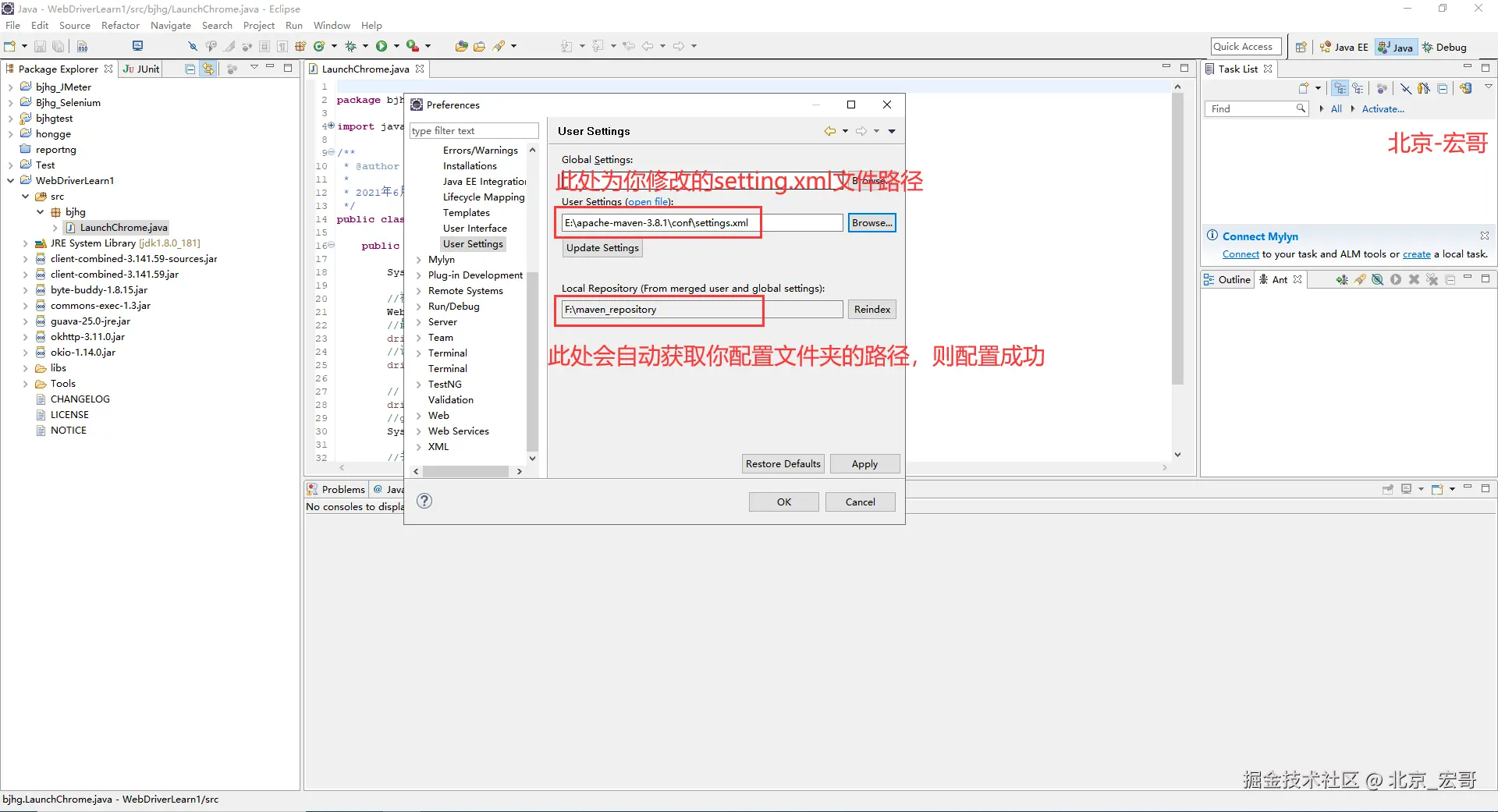The image size is (1498, 812).
Task: Open the Refactor menu
Action: click(120, 26)
